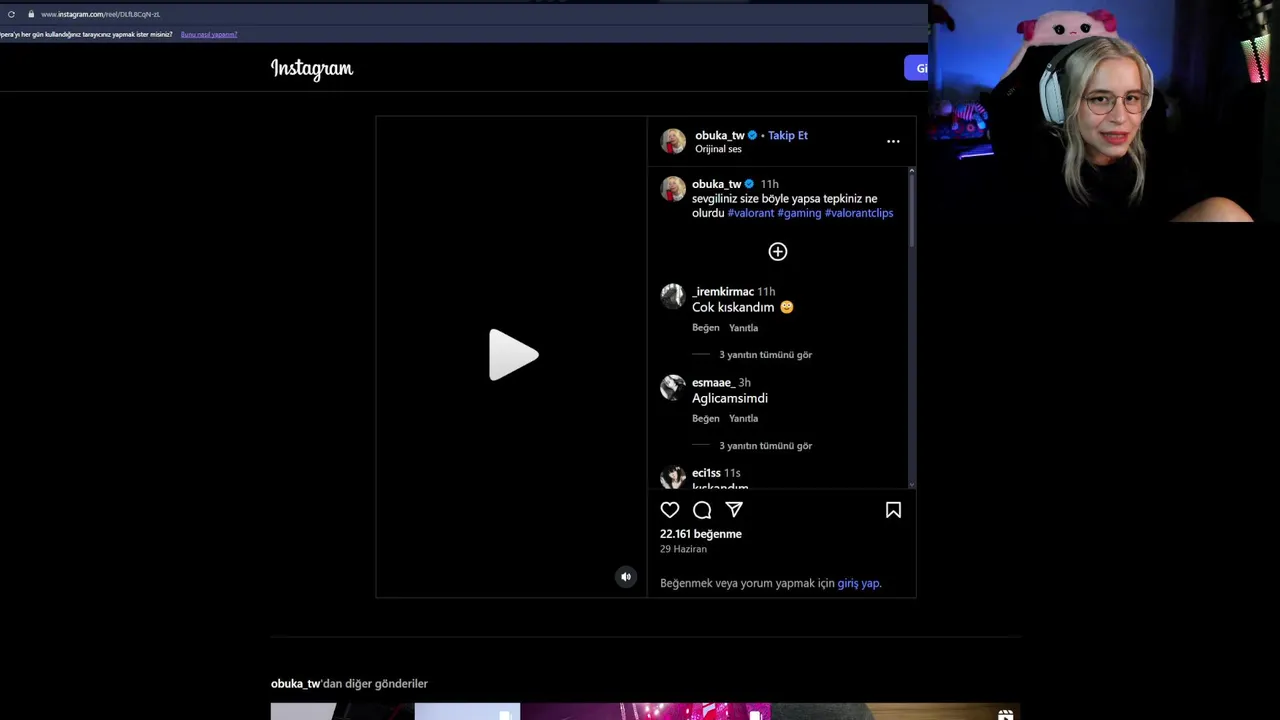Like _iremkirmac's comment via Beğen
Image resolution: width=1280 pixels, height=720 pixels.
pos(706,328)
